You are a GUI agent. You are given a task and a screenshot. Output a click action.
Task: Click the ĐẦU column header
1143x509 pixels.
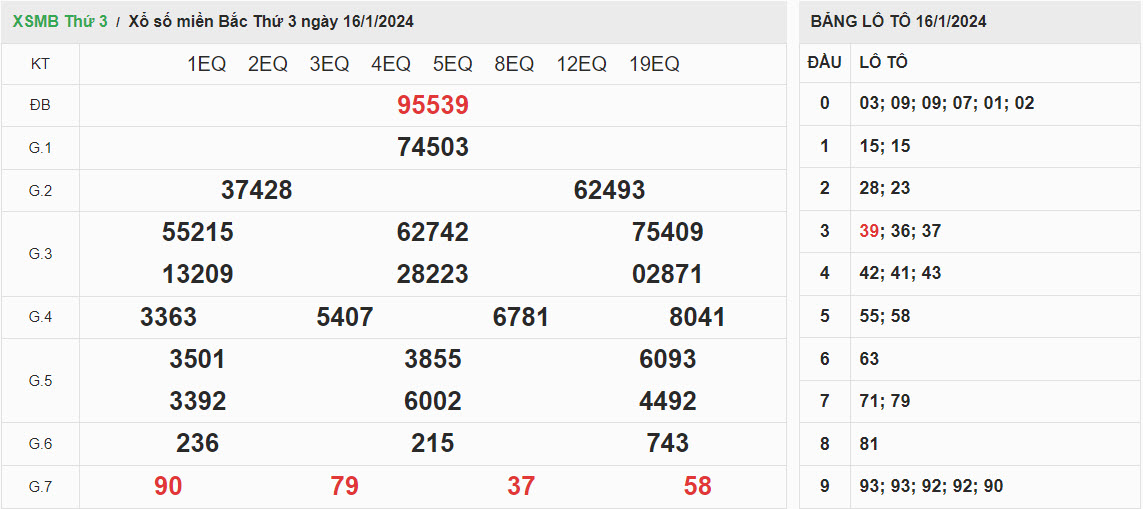pyautogui.click(x=824, y=62)
